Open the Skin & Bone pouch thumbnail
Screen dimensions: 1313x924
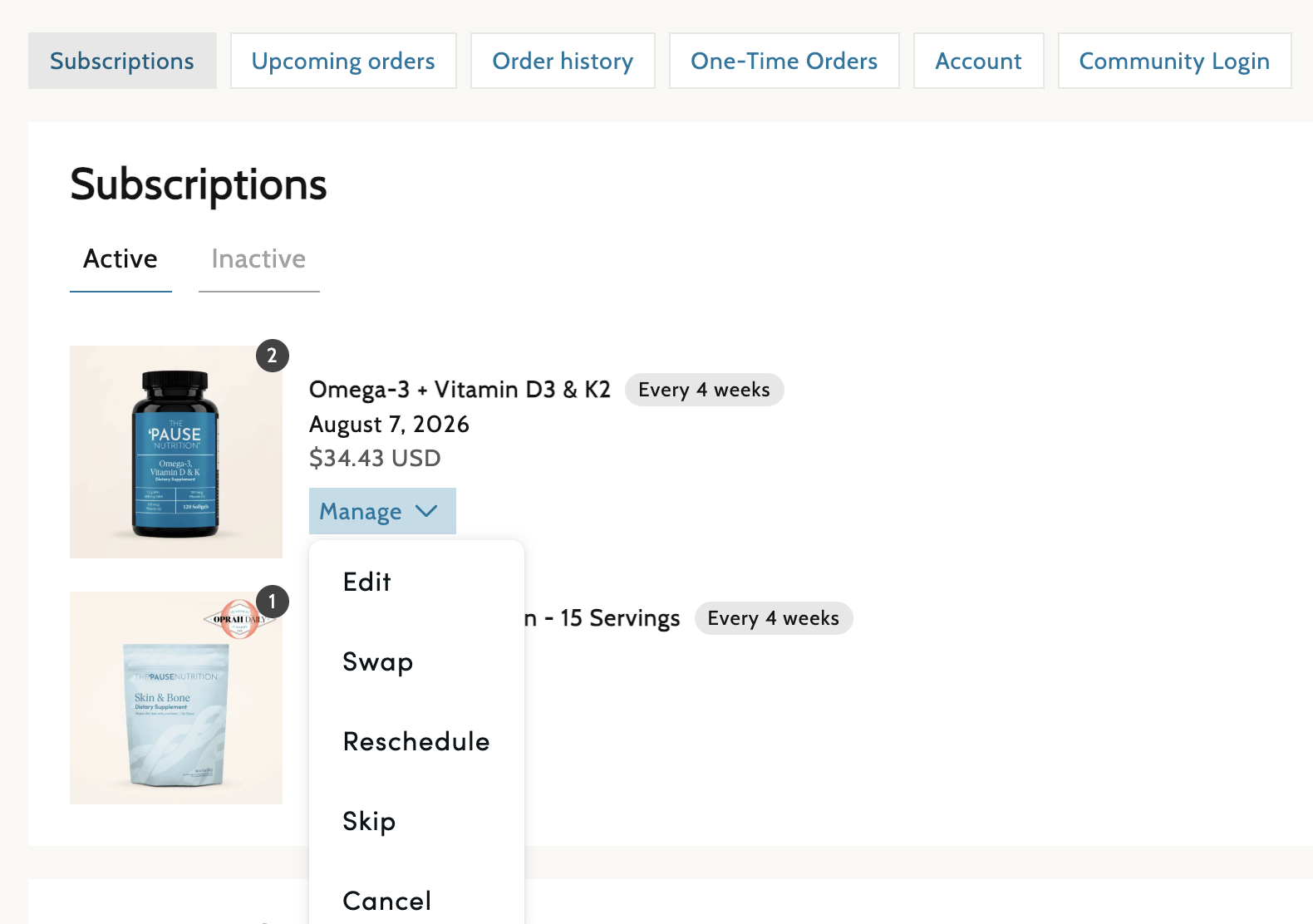[x=176, y=698]
